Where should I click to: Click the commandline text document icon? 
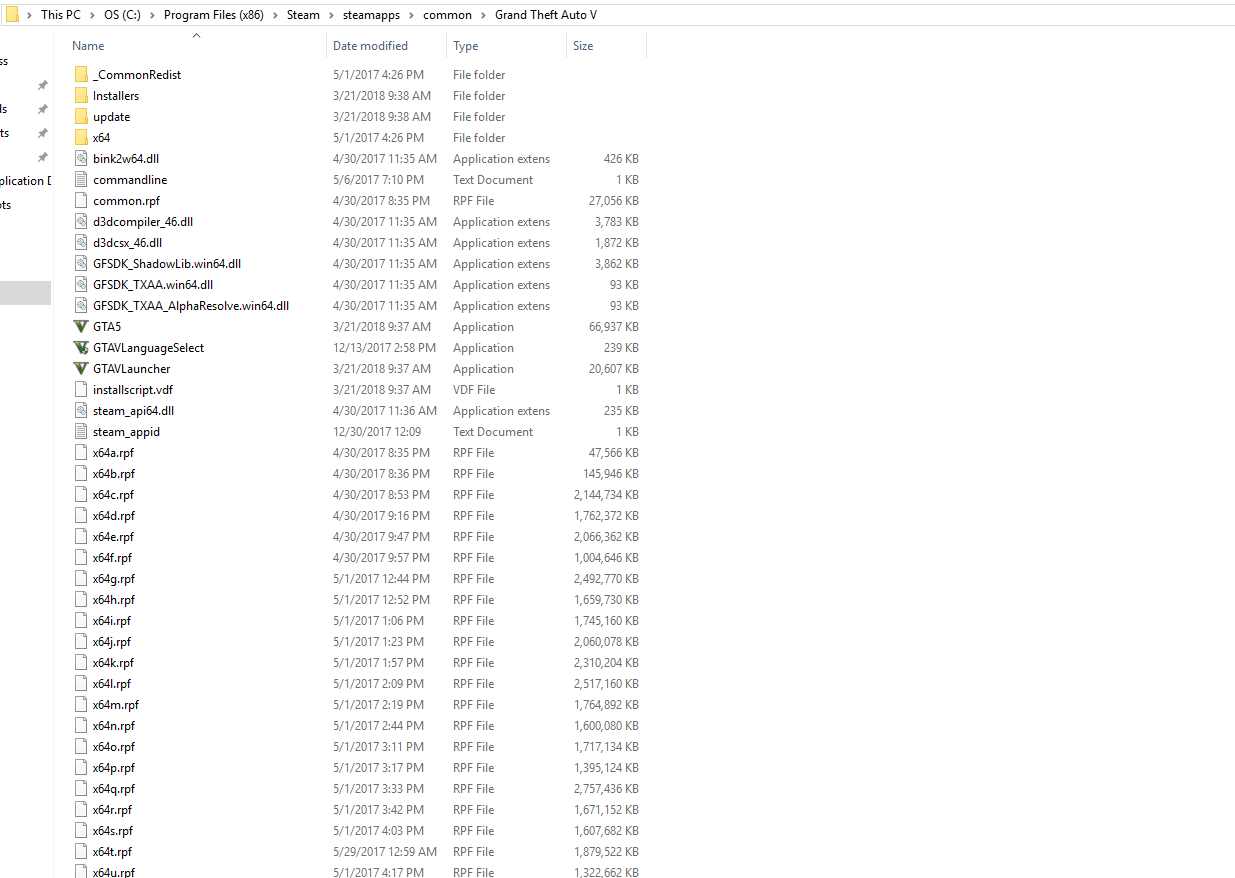[81, 180]
